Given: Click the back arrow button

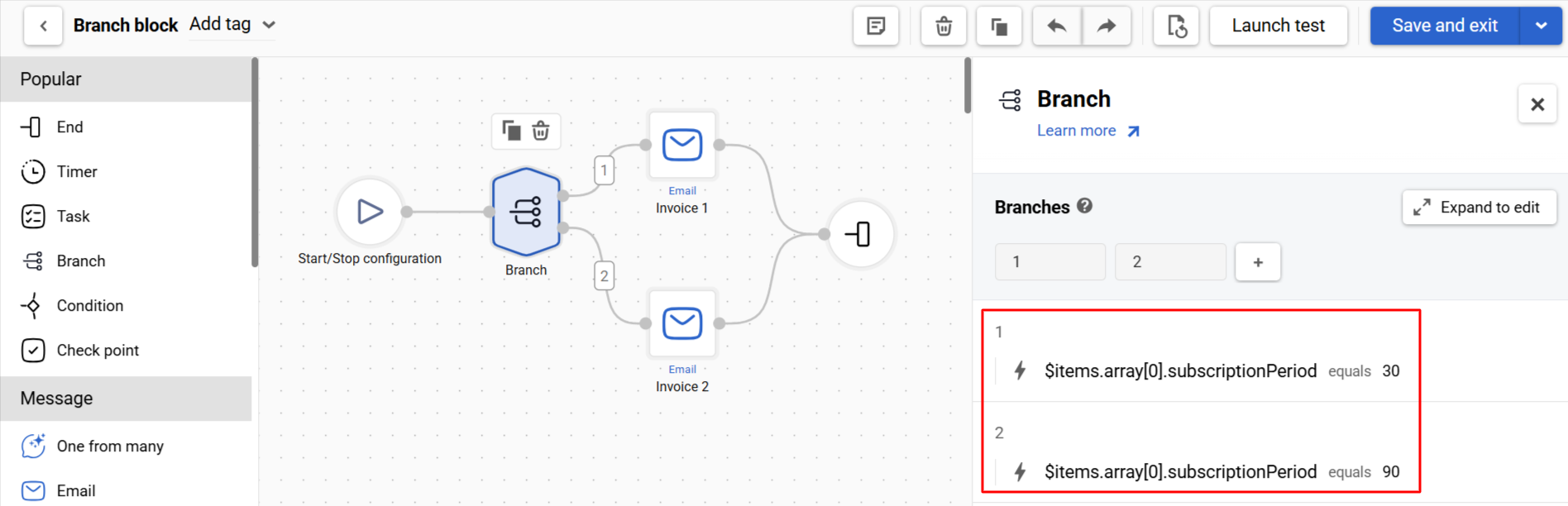Looking at the screenshot, I should [43, 26].
